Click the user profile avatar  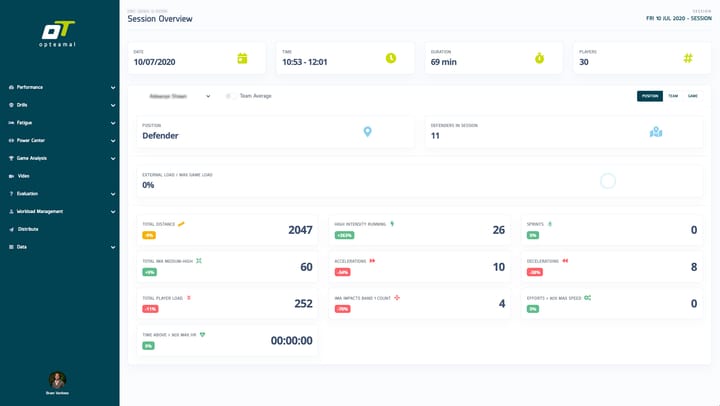pyautogui.click(x=59, y=380)
